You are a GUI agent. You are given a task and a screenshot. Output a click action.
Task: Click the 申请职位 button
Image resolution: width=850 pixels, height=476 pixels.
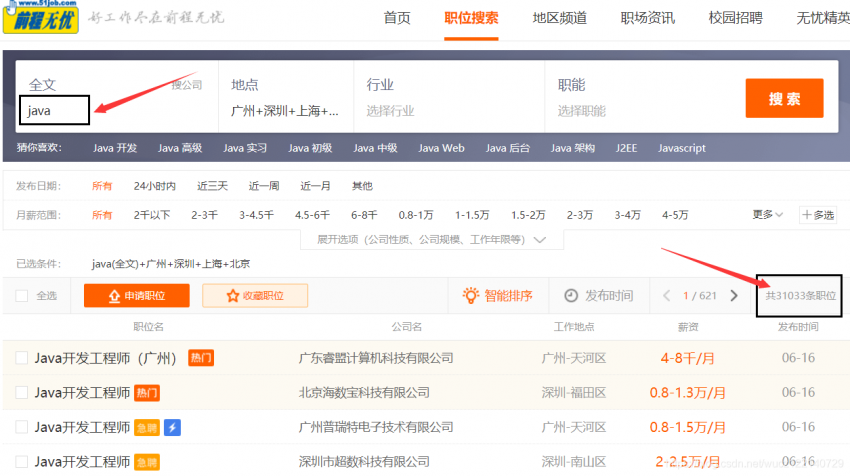point(136,296)
